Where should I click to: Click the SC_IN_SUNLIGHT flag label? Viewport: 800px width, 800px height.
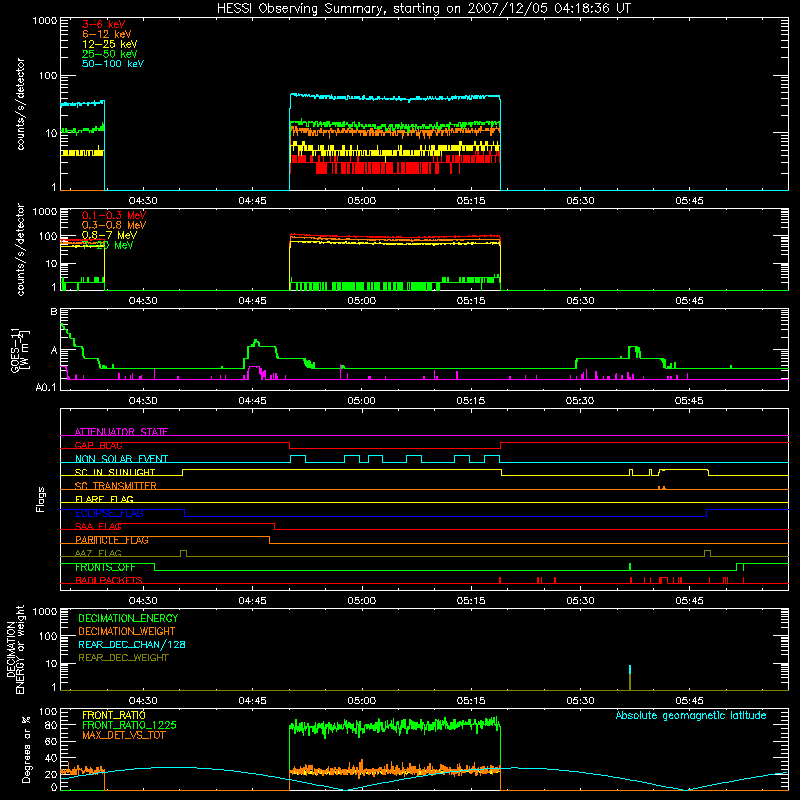pos(115,472)
